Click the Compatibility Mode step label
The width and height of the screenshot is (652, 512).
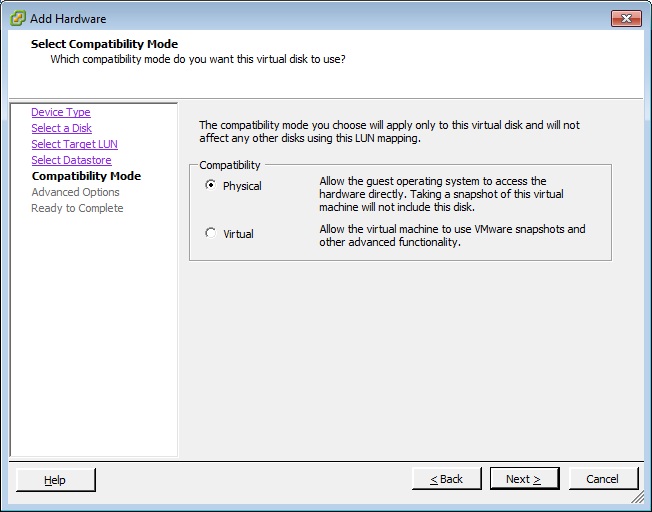coord(86,176)
